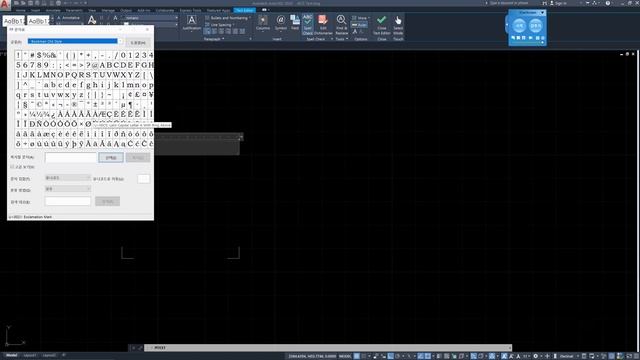
Task: Click right recorder round button in blue widget
Action: click(536, 26)
